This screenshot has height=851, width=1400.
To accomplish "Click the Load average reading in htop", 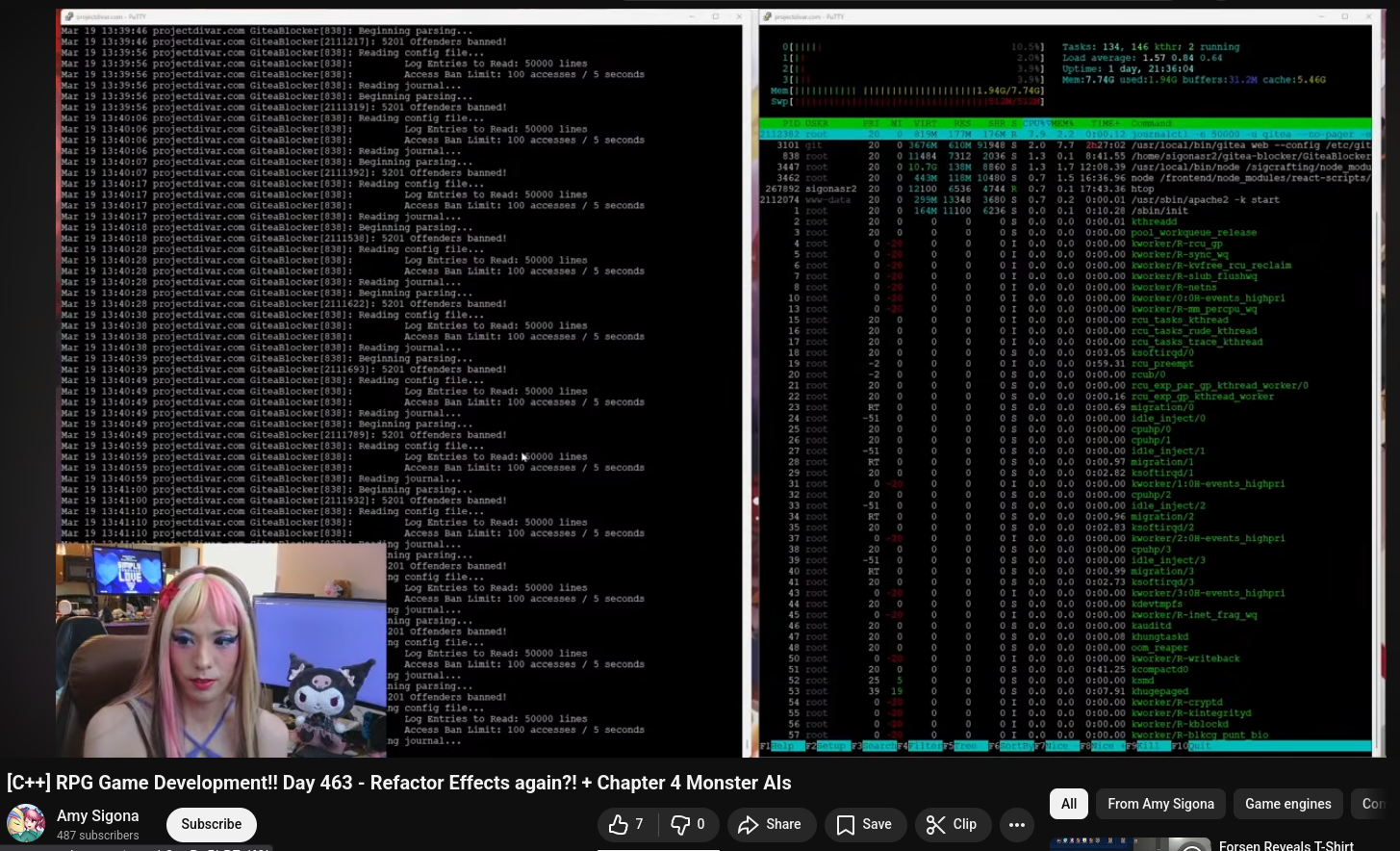I will pos(1142,58).
